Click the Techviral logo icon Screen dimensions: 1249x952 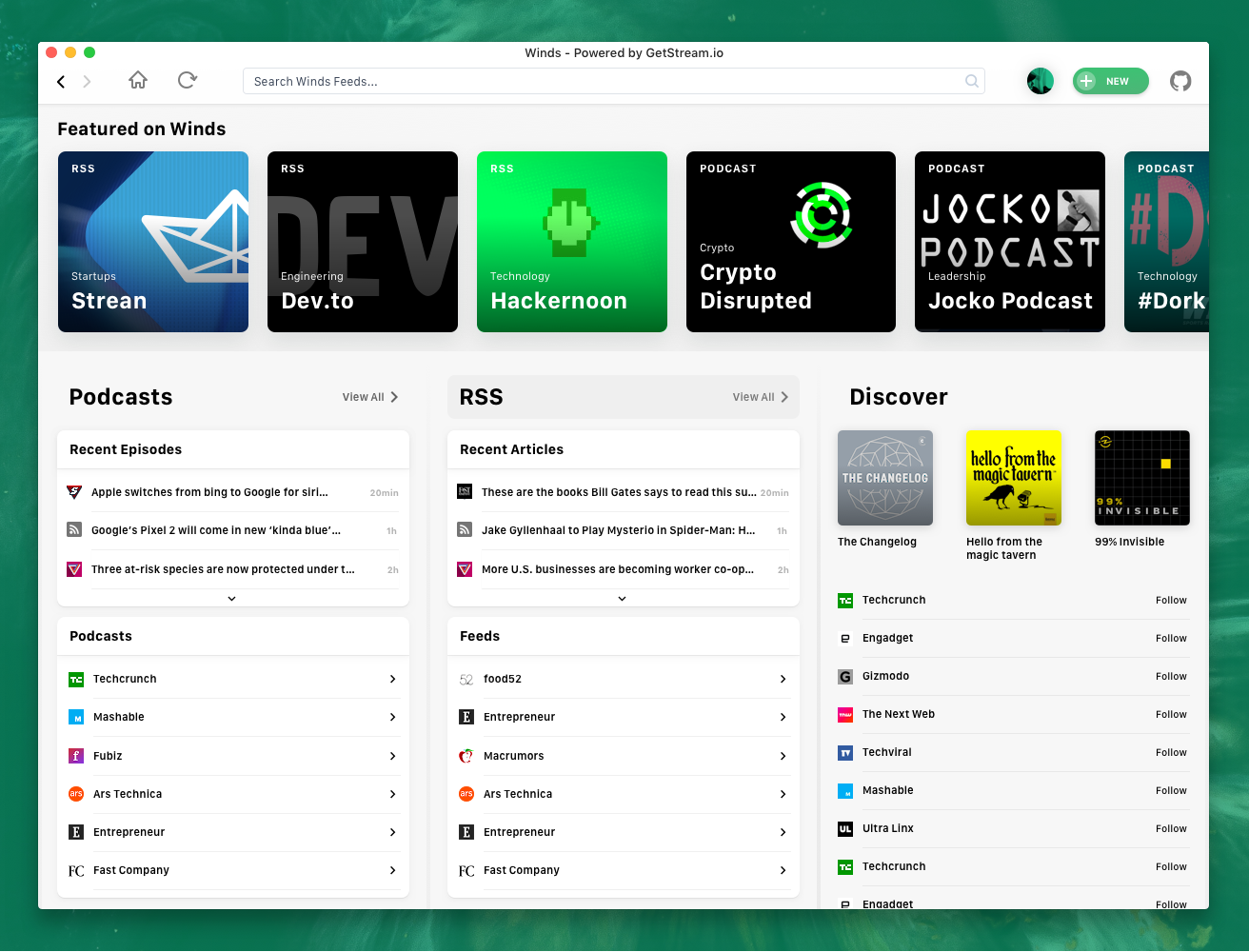click(x=845, y=753)
